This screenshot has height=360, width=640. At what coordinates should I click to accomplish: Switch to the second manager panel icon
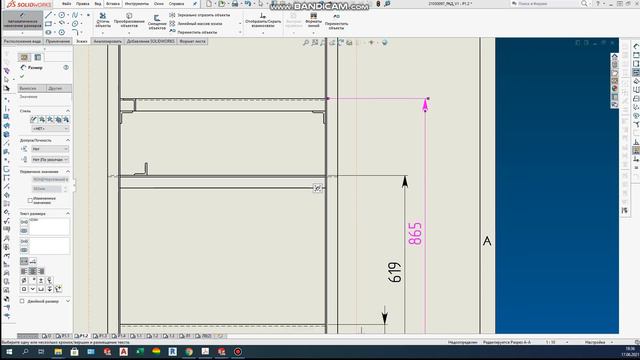coord(38,57)
